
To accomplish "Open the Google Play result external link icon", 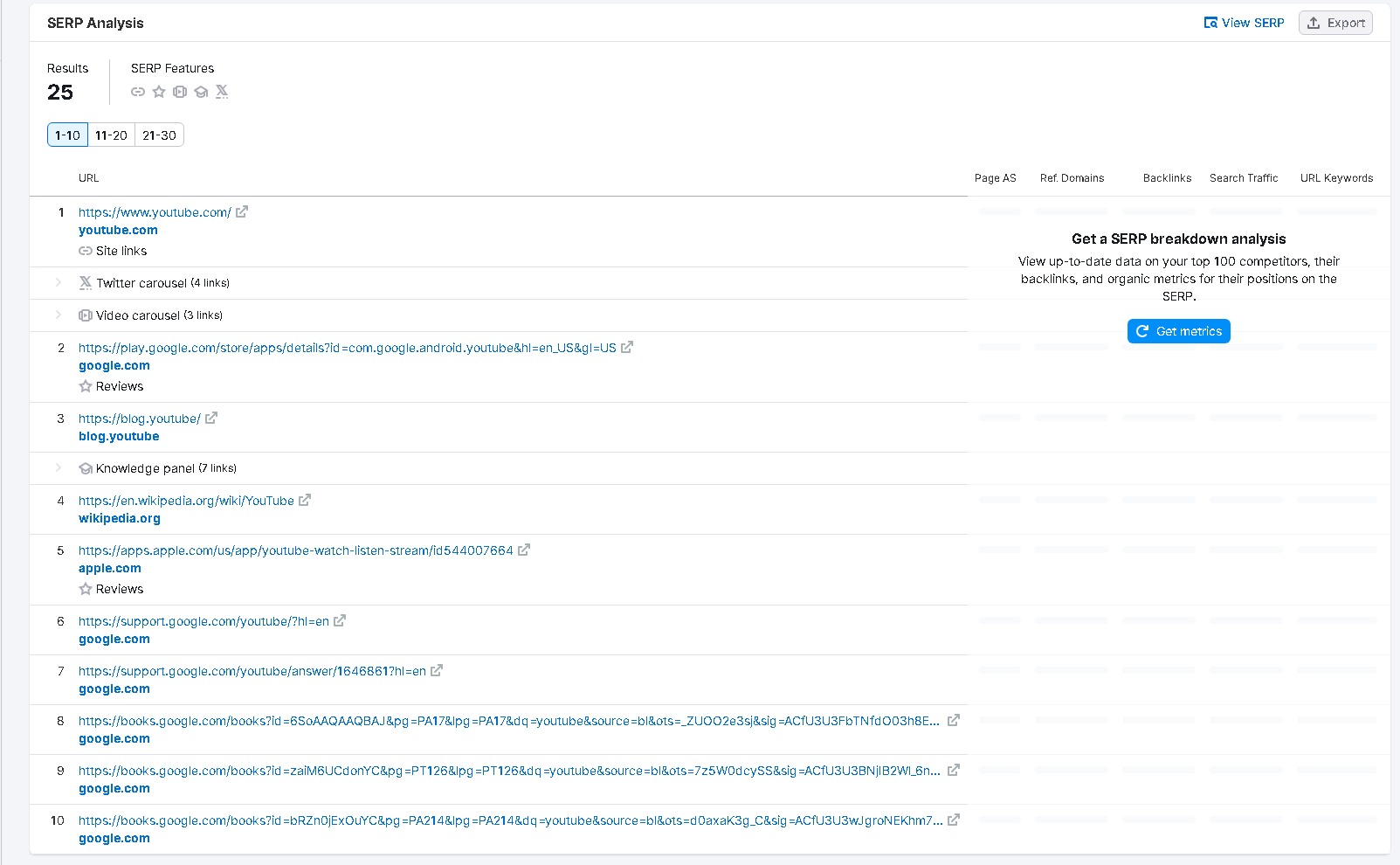I will click(x=627, y=347).
